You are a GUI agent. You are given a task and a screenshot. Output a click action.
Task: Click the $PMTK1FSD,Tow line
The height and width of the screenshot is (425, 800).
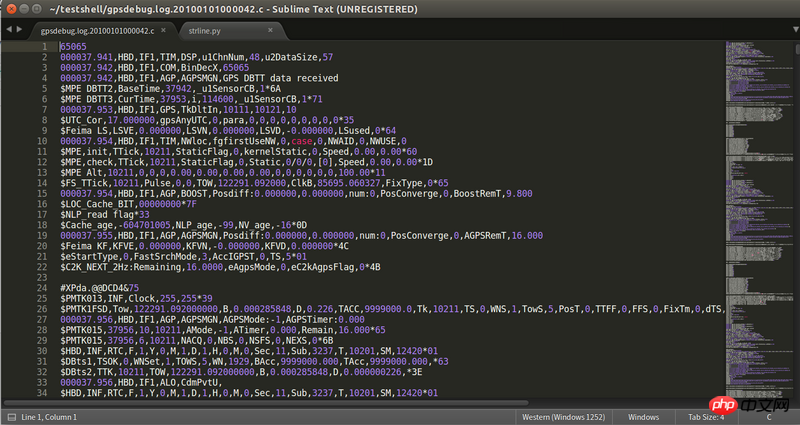[392, 309]
